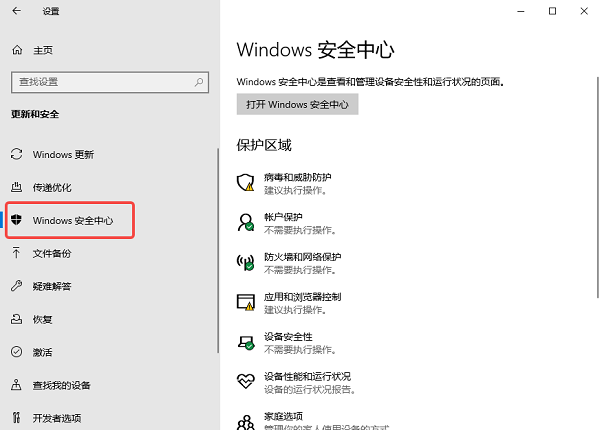Screen dimensions: 600x430
Task: Select 开发者选项 in the sidebar
Action: click(x=57, y=418)
